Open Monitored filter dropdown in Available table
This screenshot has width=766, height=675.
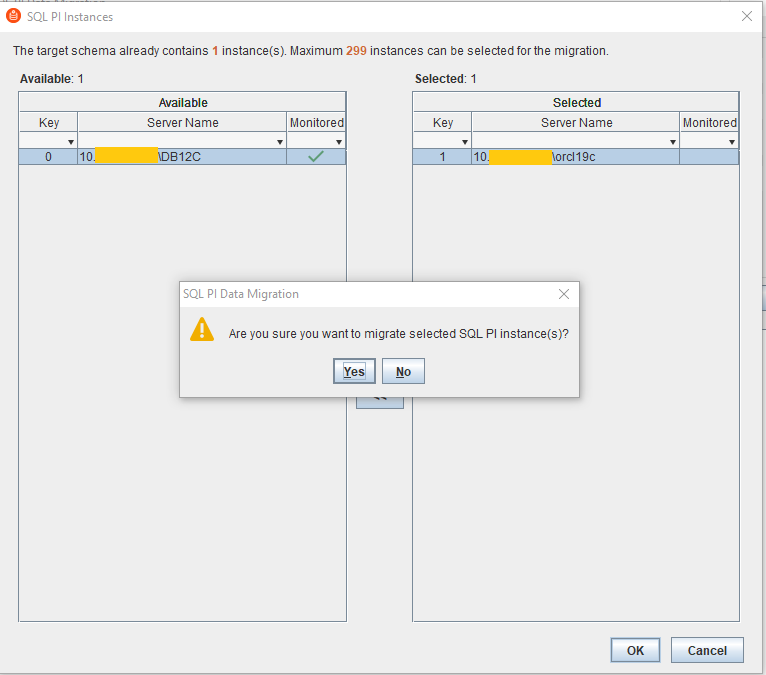339,142
